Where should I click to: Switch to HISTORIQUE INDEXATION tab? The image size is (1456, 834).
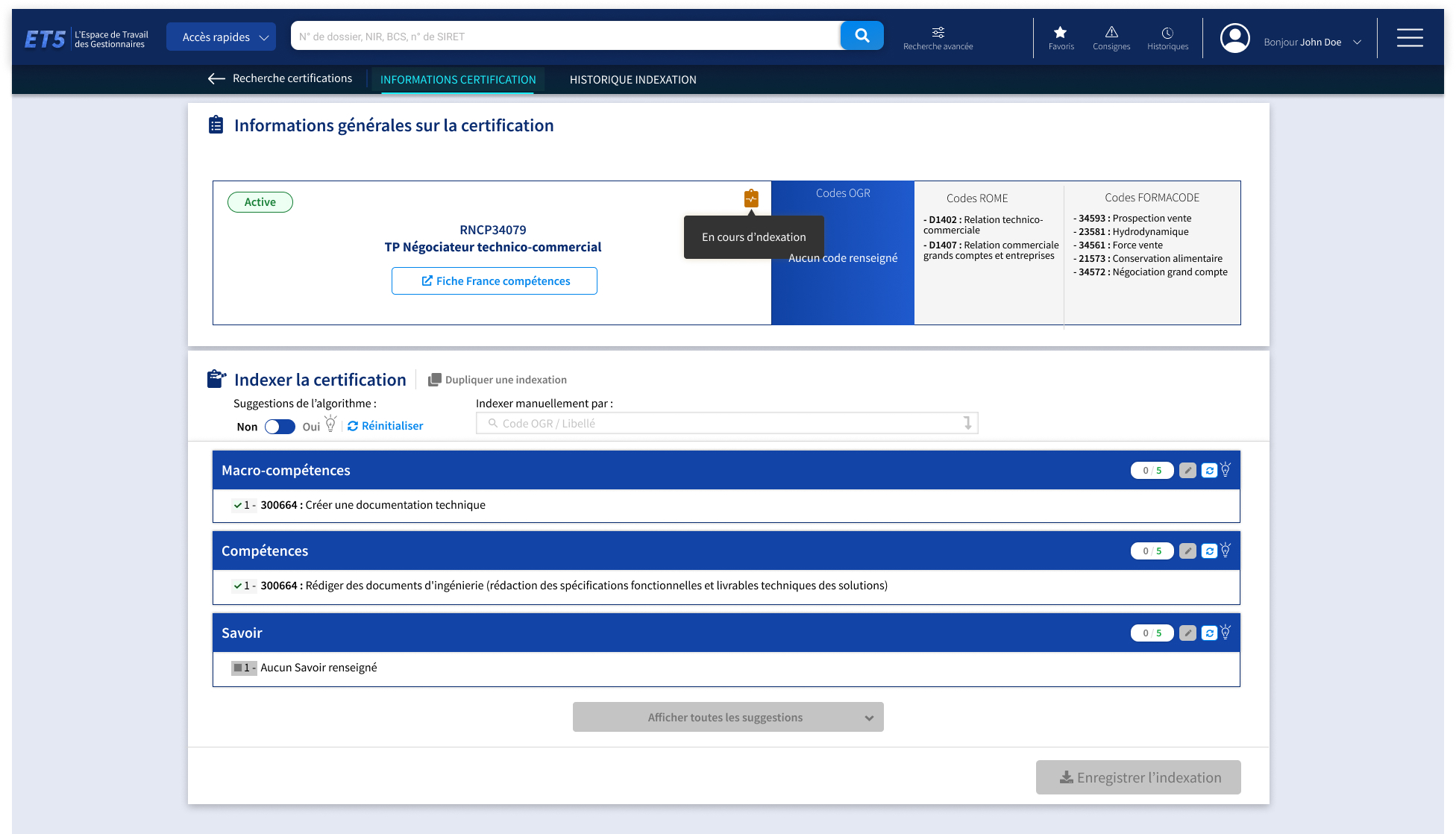coord(633,80)
